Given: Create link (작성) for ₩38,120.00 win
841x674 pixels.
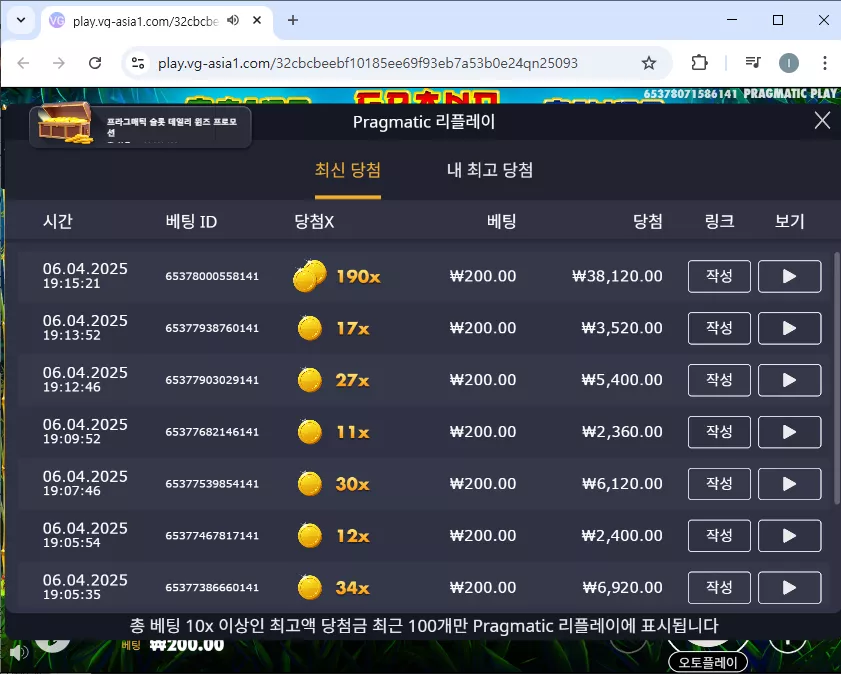Looking at the screenshot, I should point(719,276).
